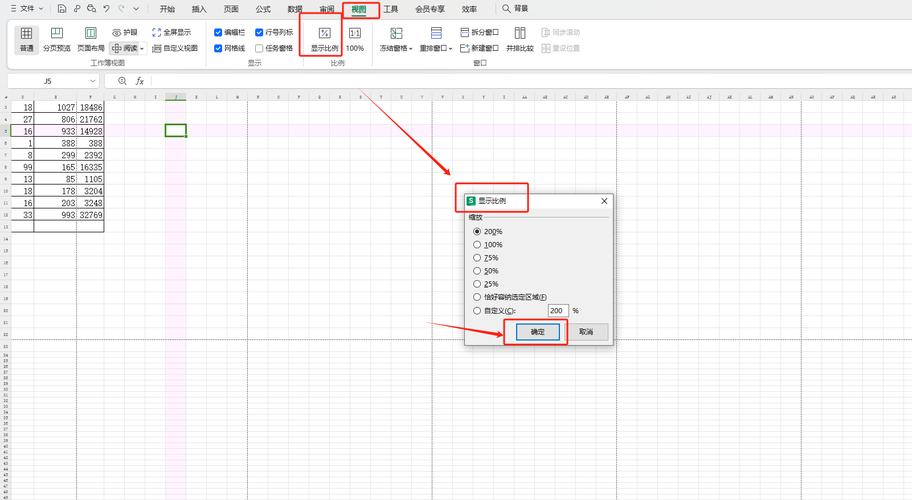
Task: Select the 自定义(C) custom radio button
Action: (x=477, y=311)
